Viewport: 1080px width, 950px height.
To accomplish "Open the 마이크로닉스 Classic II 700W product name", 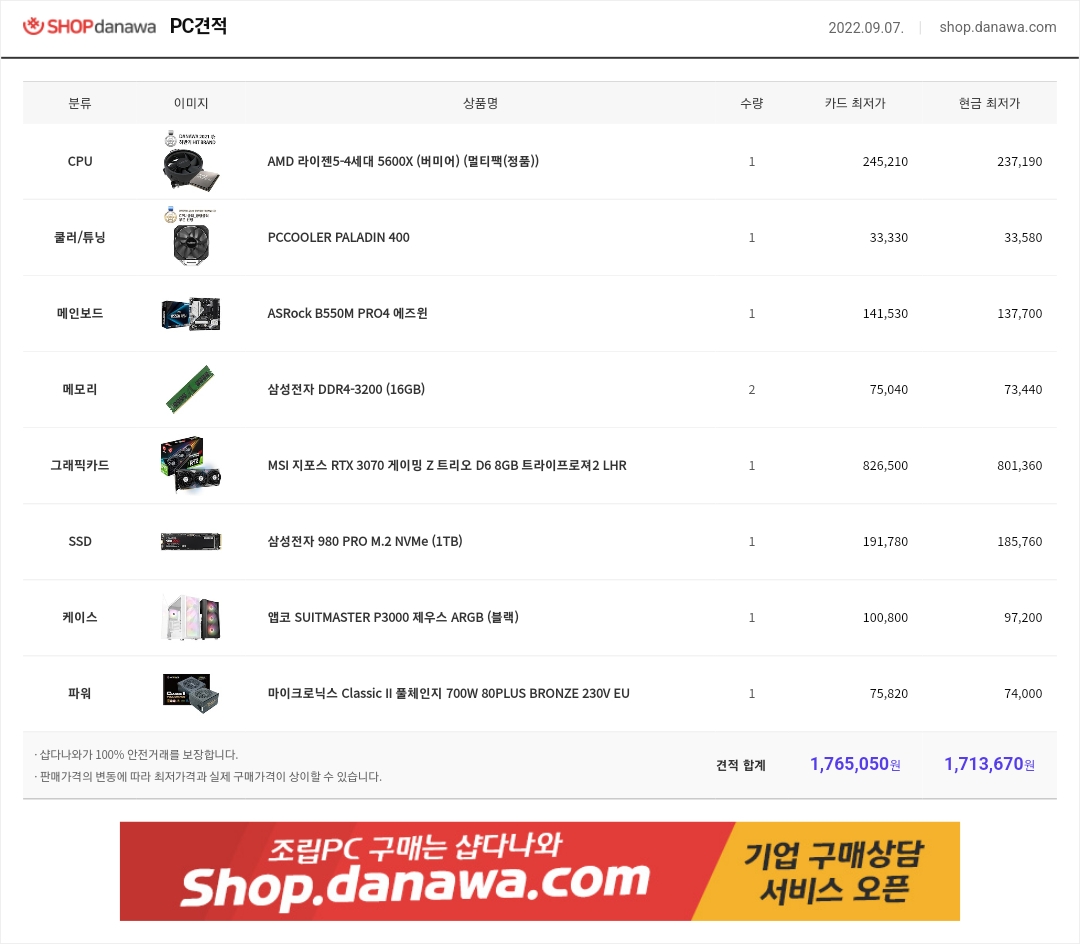I will click(448, 694).
